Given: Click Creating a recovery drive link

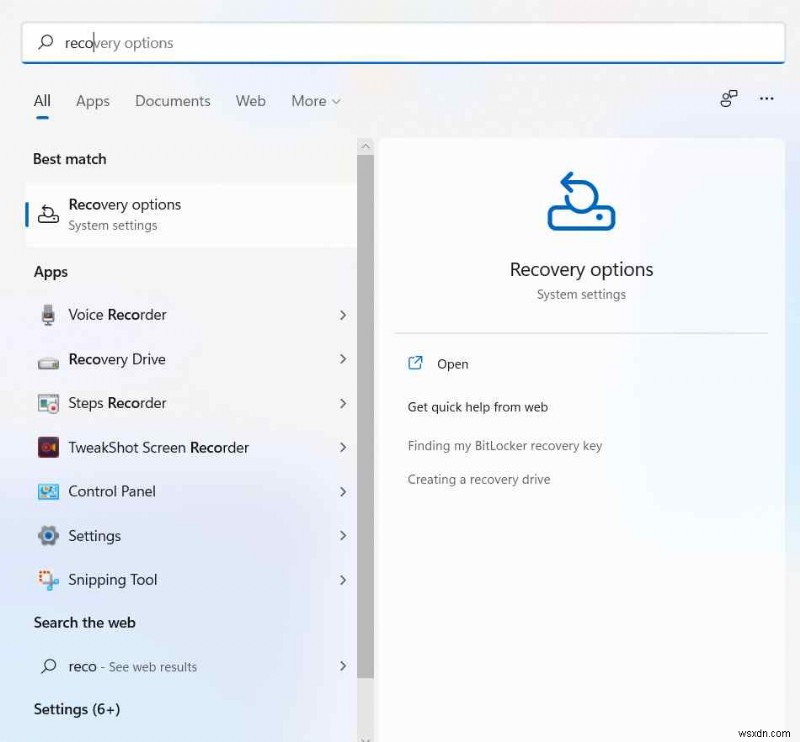Looking at the screenshot, I should 478,479.
